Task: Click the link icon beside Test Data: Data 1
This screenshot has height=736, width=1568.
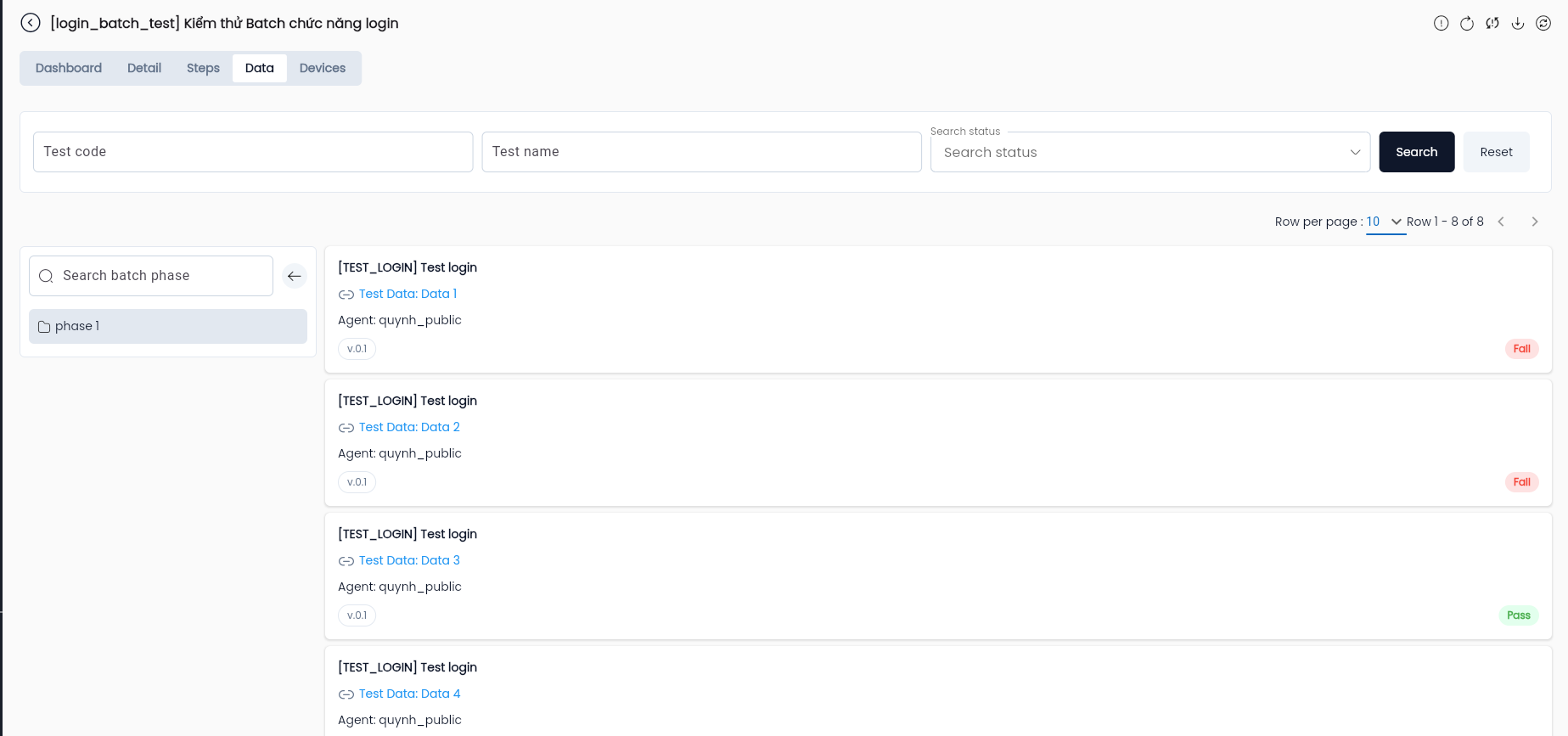Action: [346, 295]
